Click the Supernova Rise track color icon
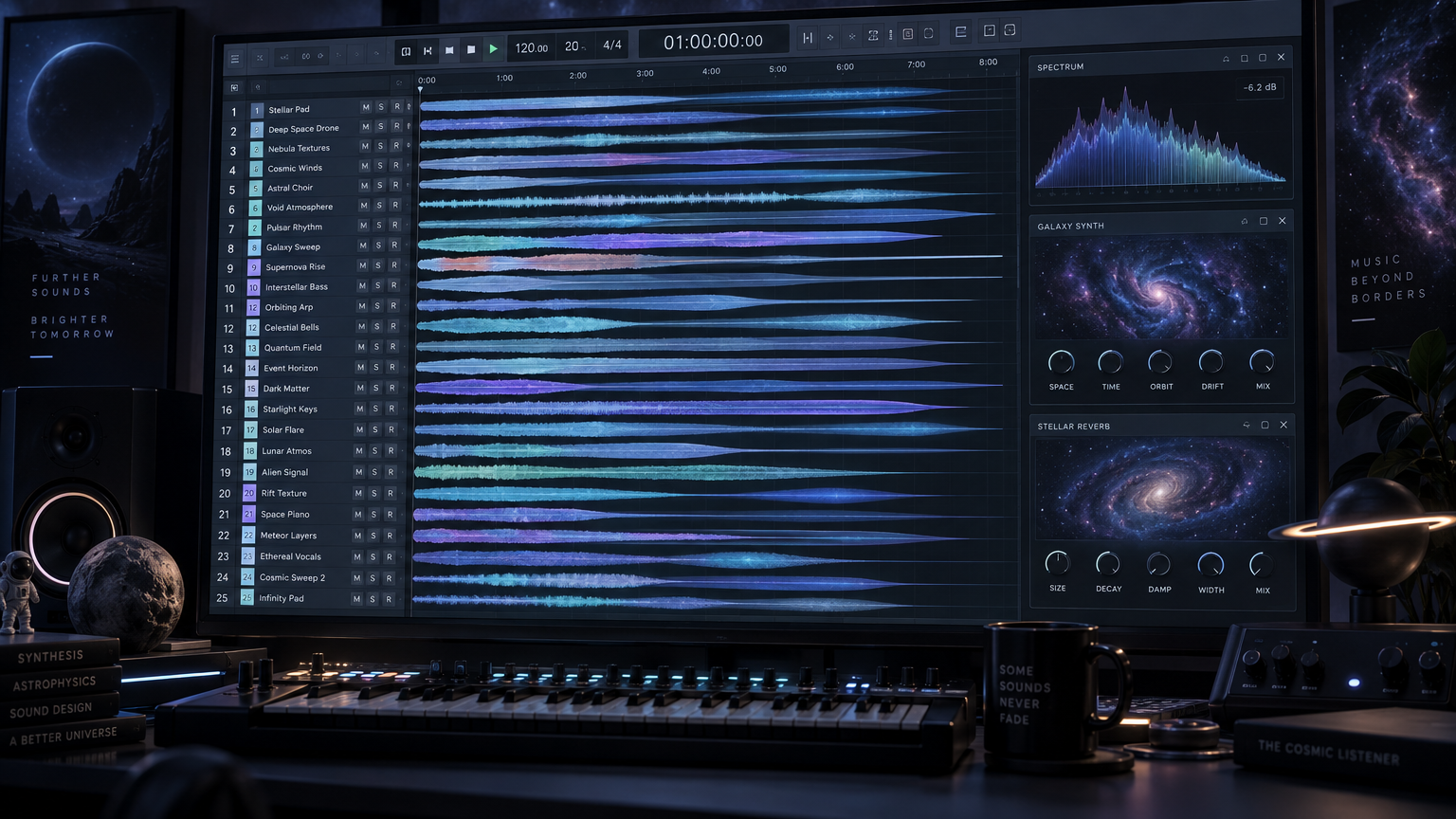The image size is (1456, 819). pos(254,267)
